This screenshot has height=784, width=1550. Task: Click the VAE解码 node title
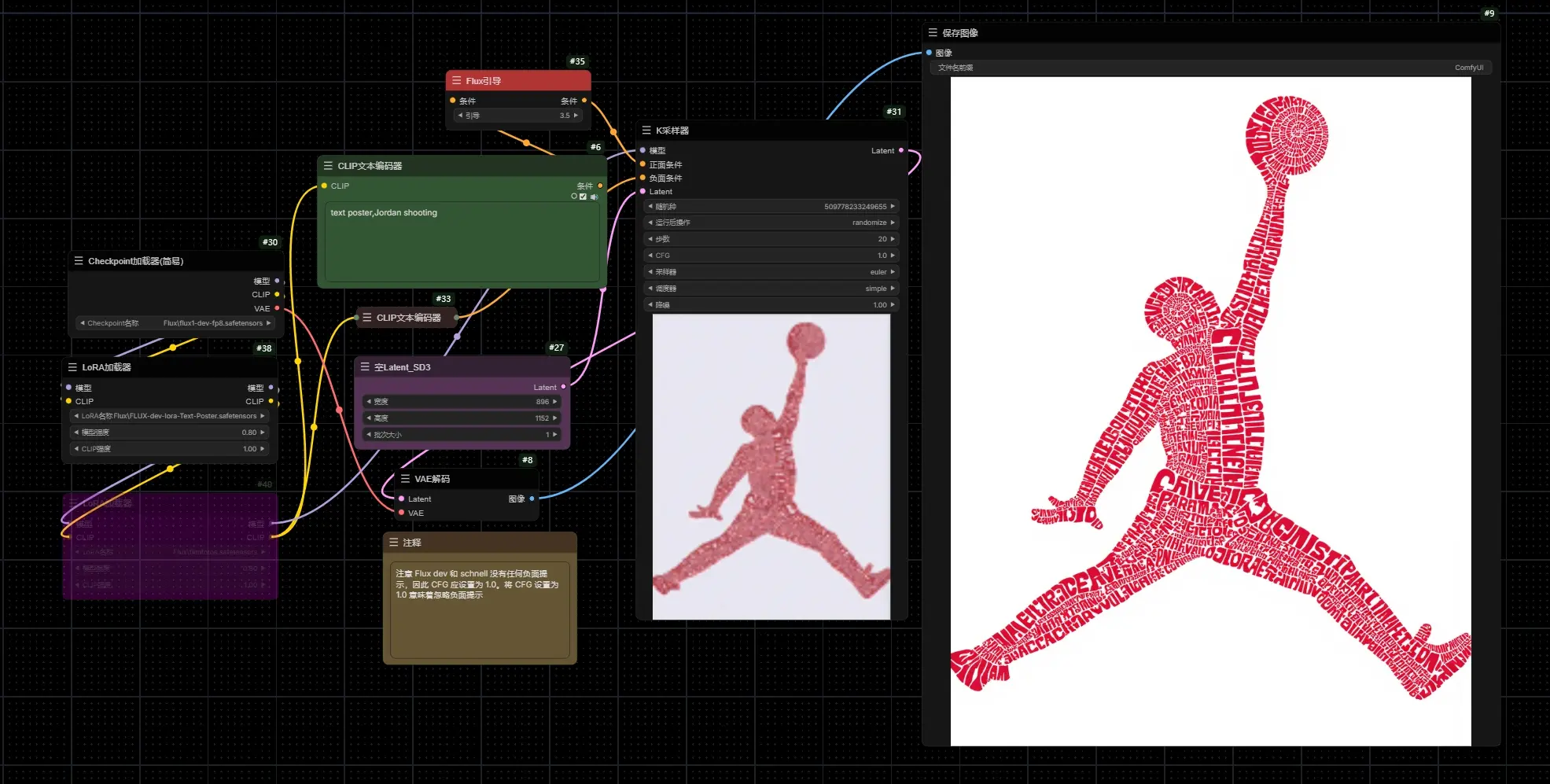tap(433, 479)
